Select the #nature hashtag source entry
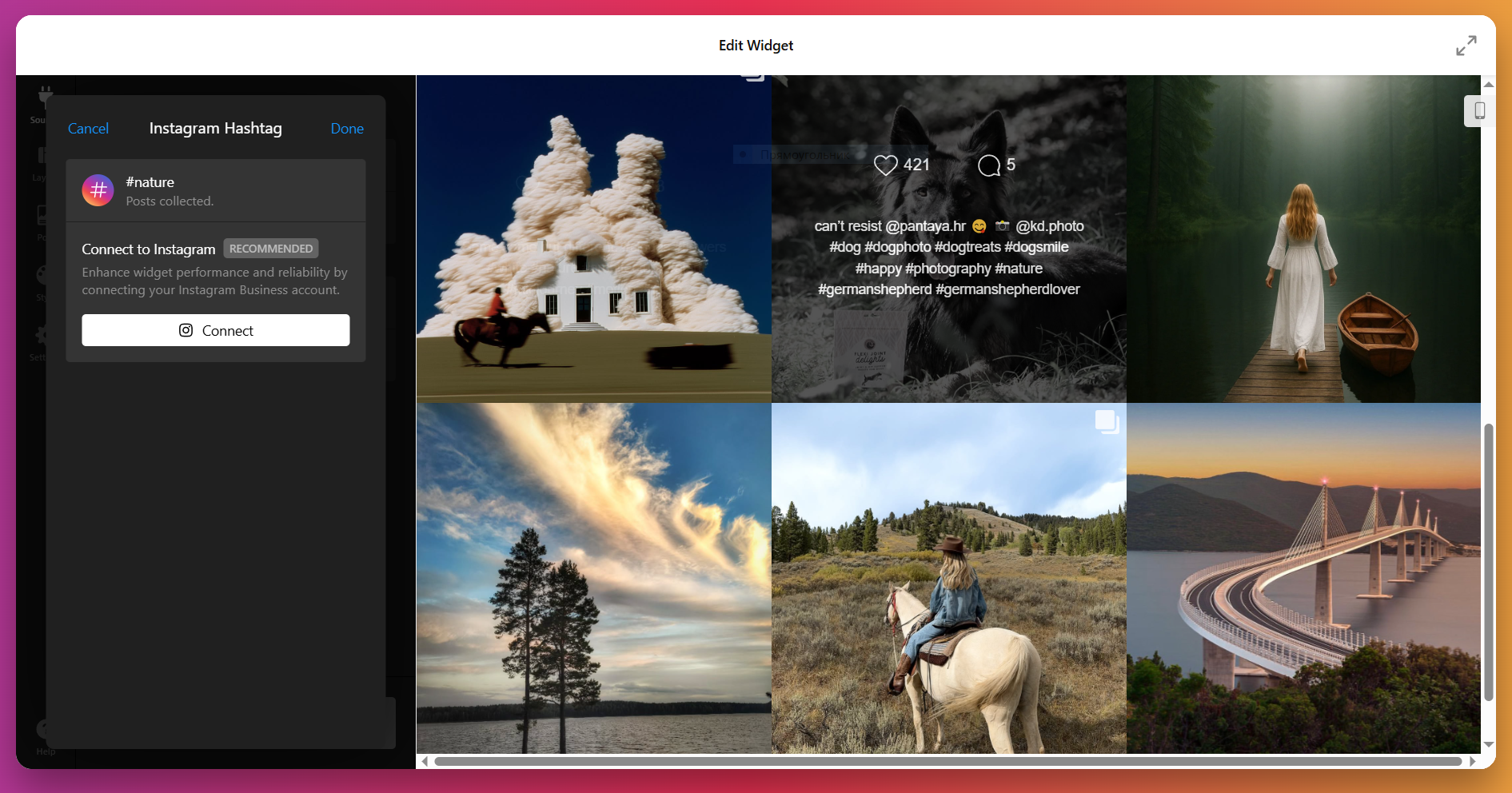The height and width of the screenshot is (793, 1512). pyautogui.click(x=215, y=190)
